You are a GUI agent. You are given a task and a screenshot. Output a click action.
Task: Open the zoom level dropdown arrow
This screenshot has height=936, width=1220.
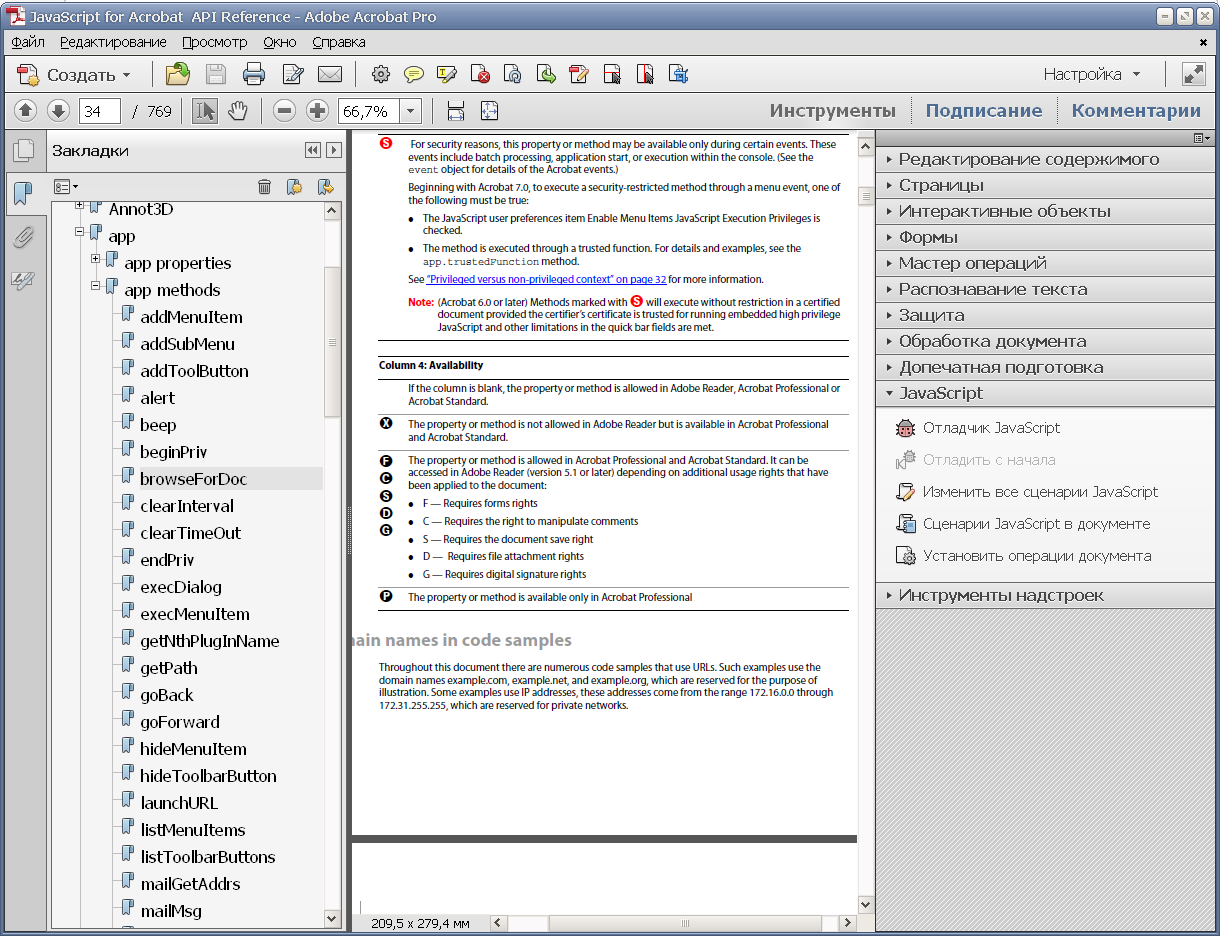click(x=410, y=111)
